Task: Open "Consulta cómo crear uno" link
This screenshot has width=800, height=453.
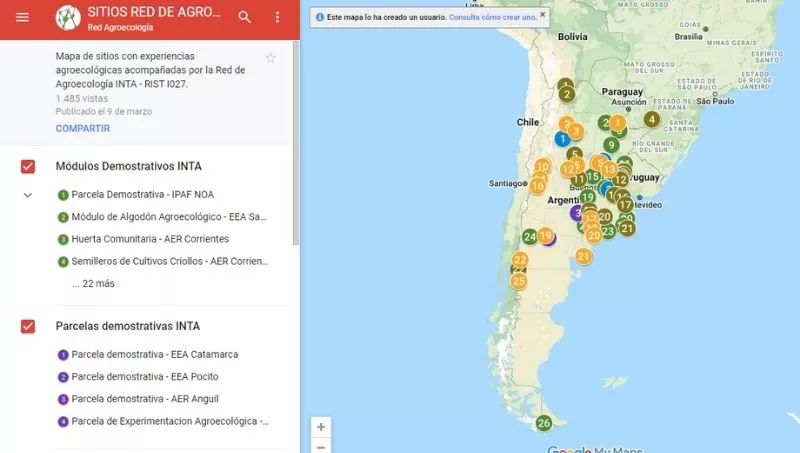Action: (x=492, y=17)
